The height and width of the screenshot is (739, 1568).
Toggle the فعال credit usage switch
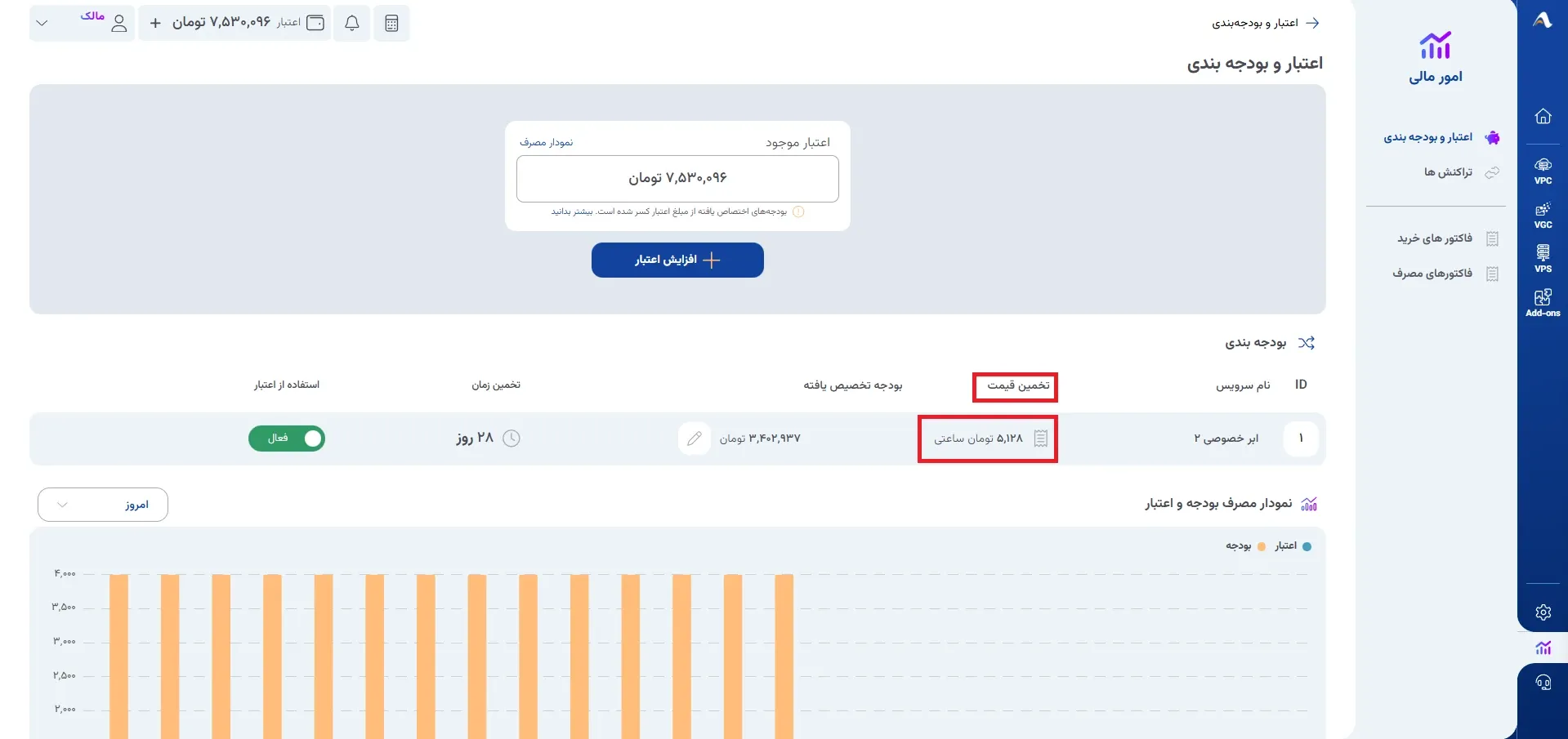[x=287, y=439]
